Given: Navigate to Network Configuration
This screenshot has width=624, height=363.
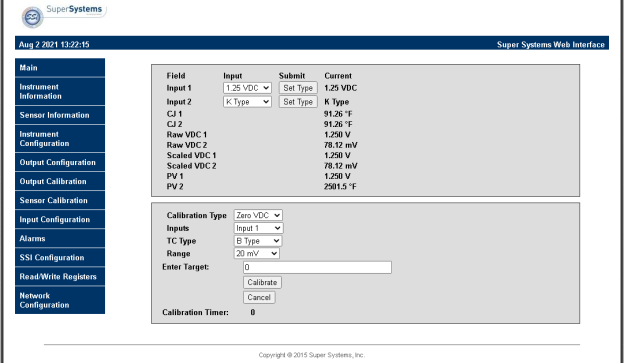Looking at the screenshot, I should [60, 300].
